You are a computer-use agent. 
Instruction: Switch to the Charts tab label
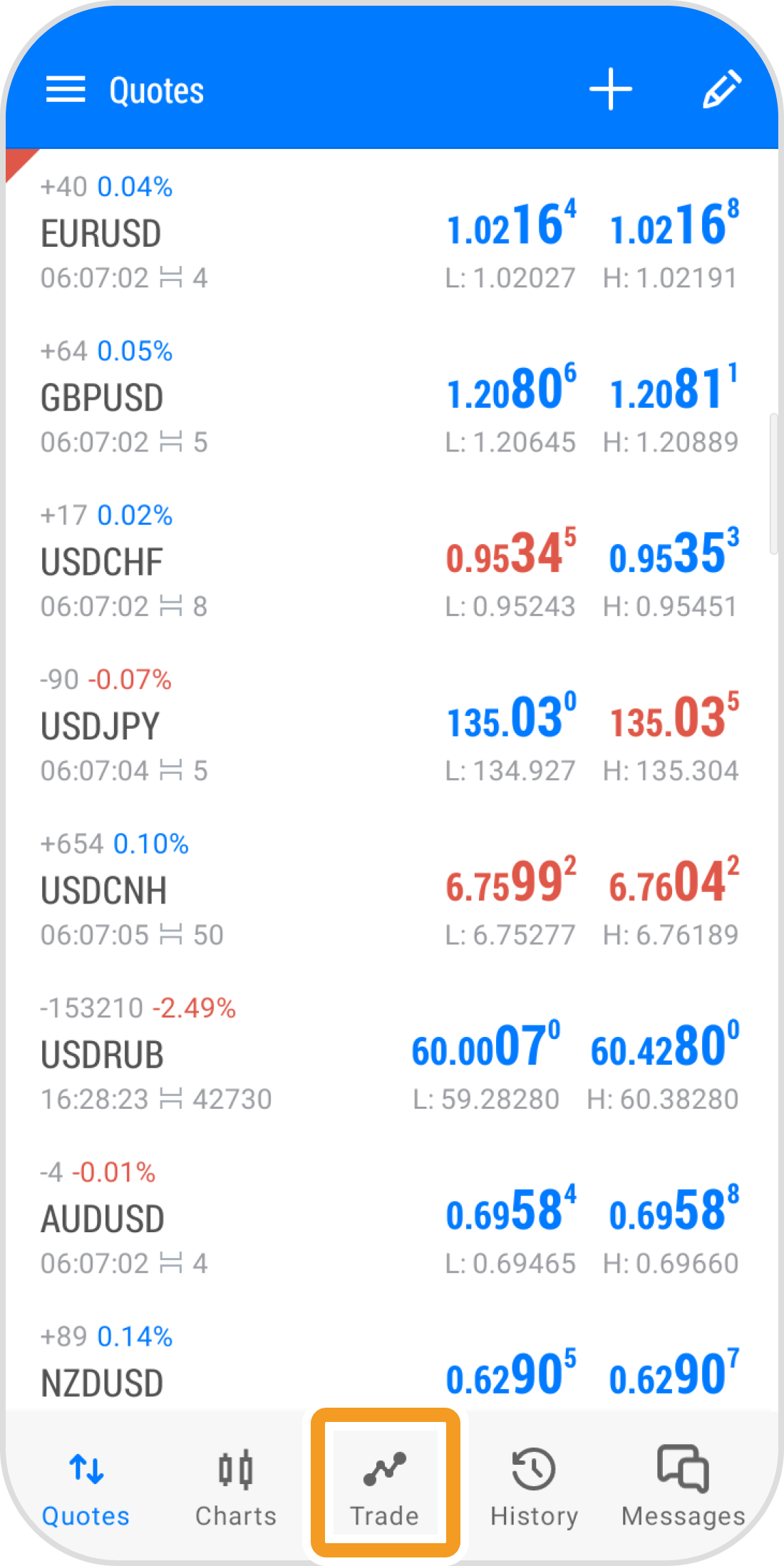236,1516
